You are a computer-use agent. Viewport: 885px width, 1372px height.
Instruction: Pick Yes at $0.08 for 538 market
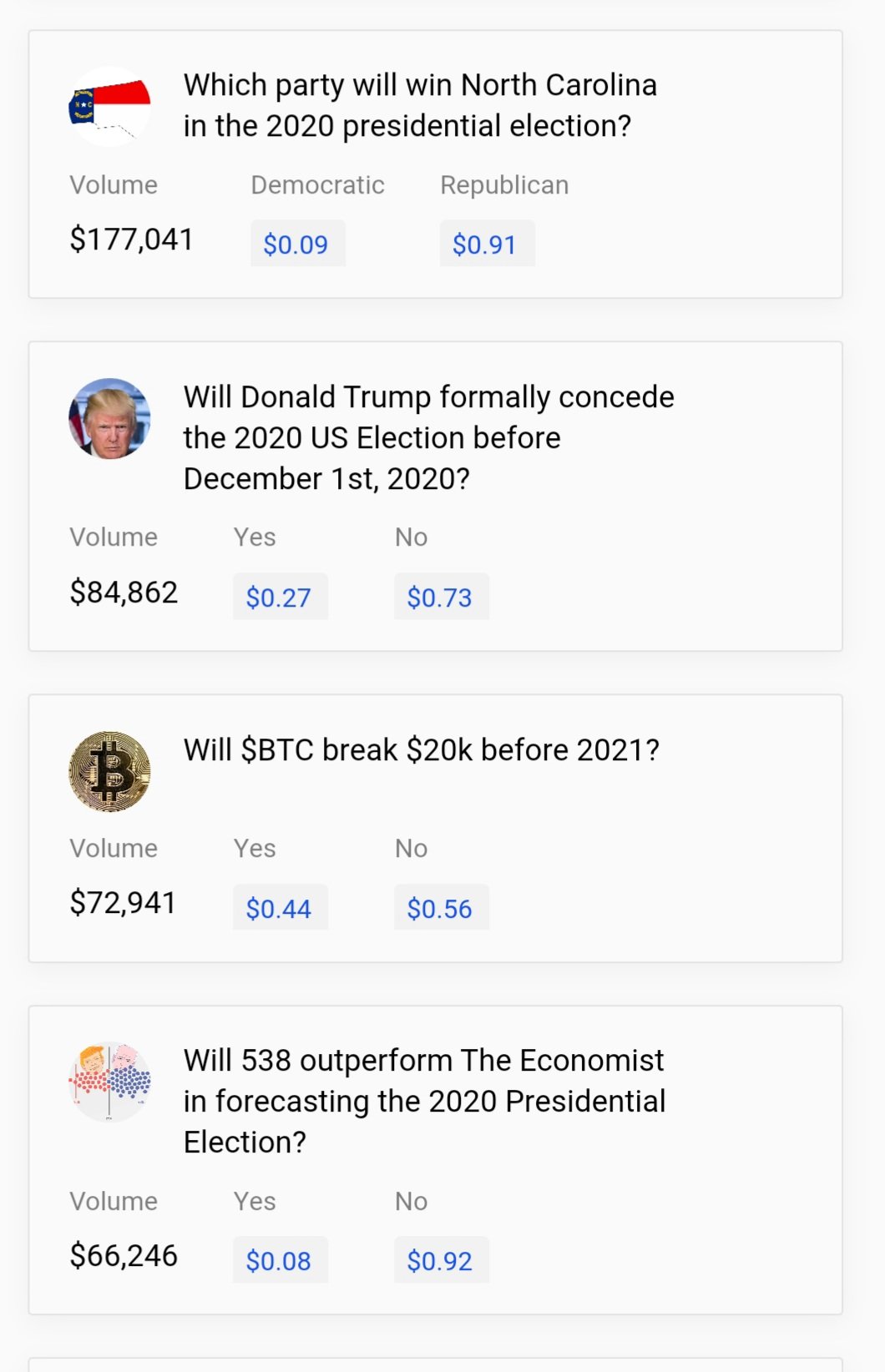280,1260
